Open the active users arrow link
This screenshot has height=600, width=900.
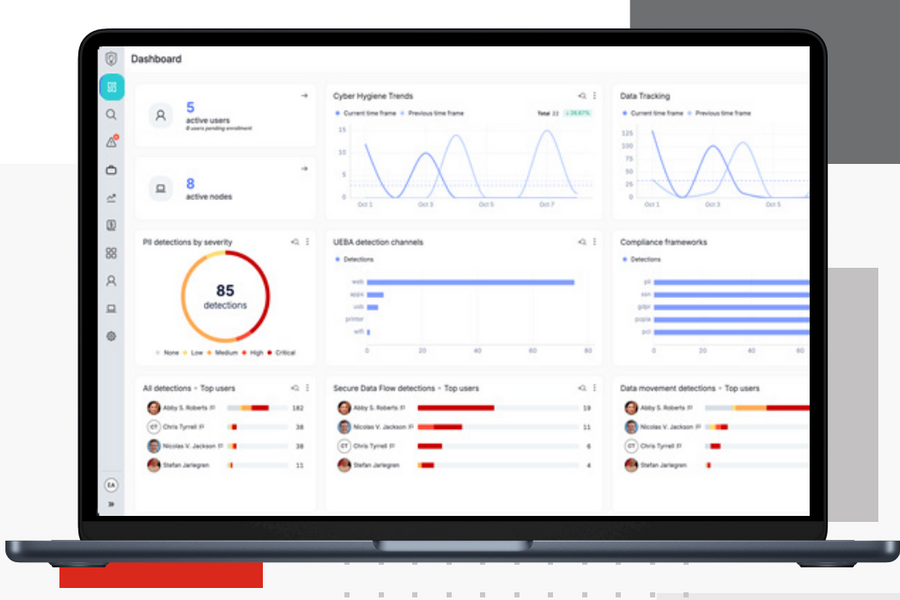[x=304, y=96]
